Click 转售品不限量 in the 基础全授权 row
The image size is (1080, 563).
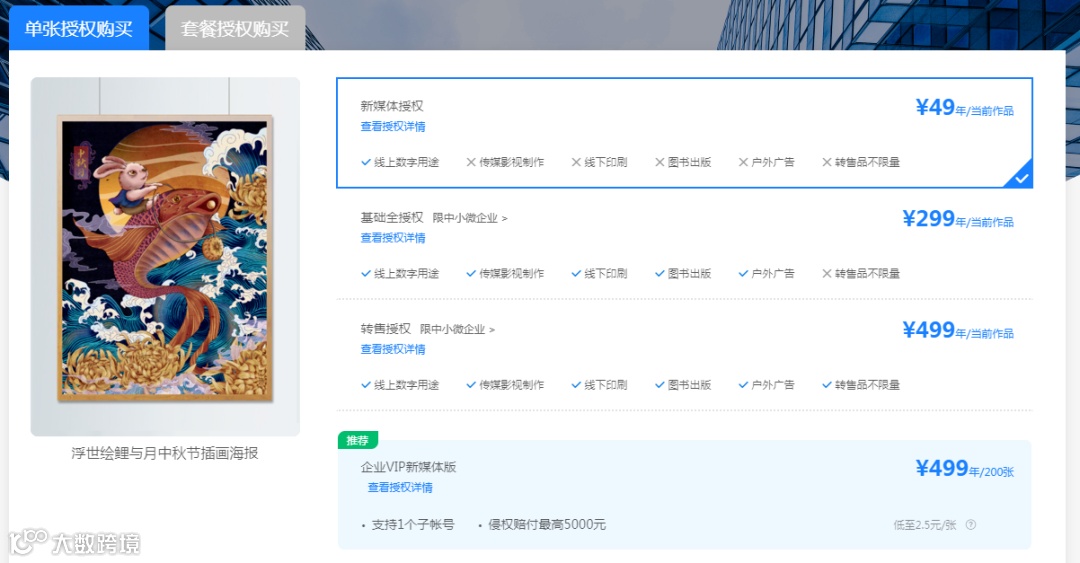point(861,274)
